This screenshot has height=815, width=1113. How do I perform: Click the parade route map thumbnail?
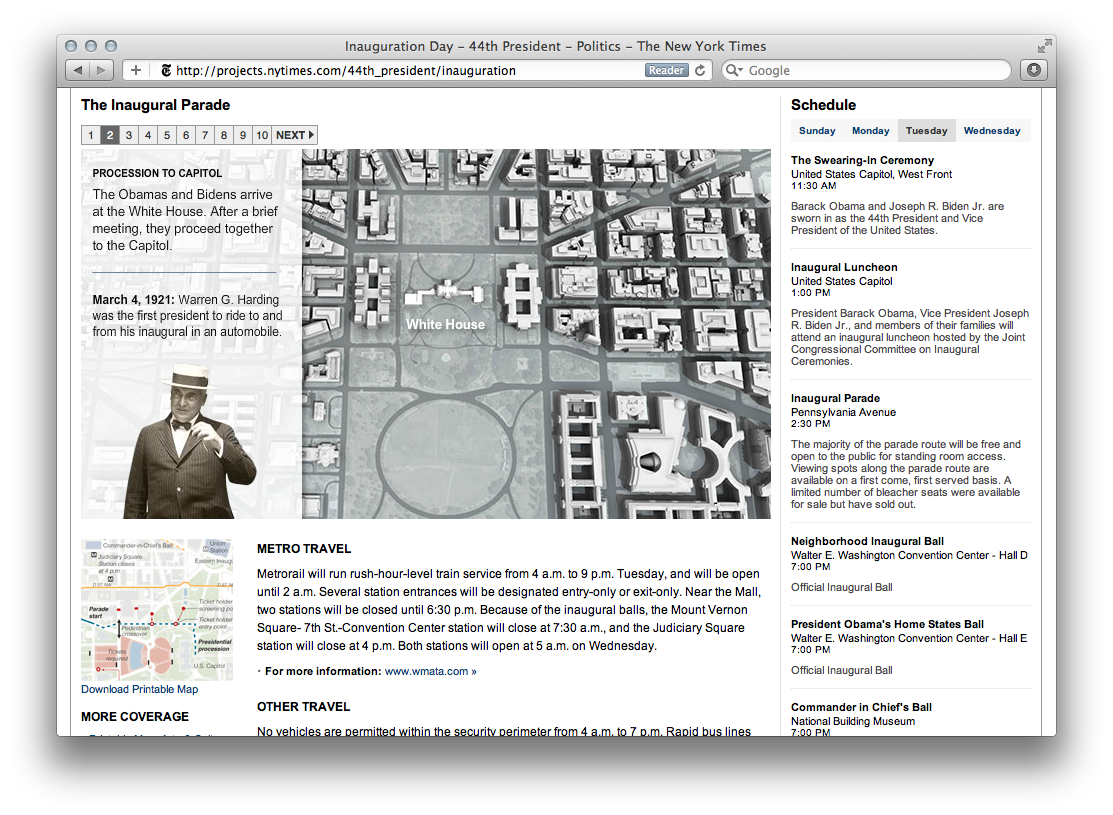(x=157, y=610)
